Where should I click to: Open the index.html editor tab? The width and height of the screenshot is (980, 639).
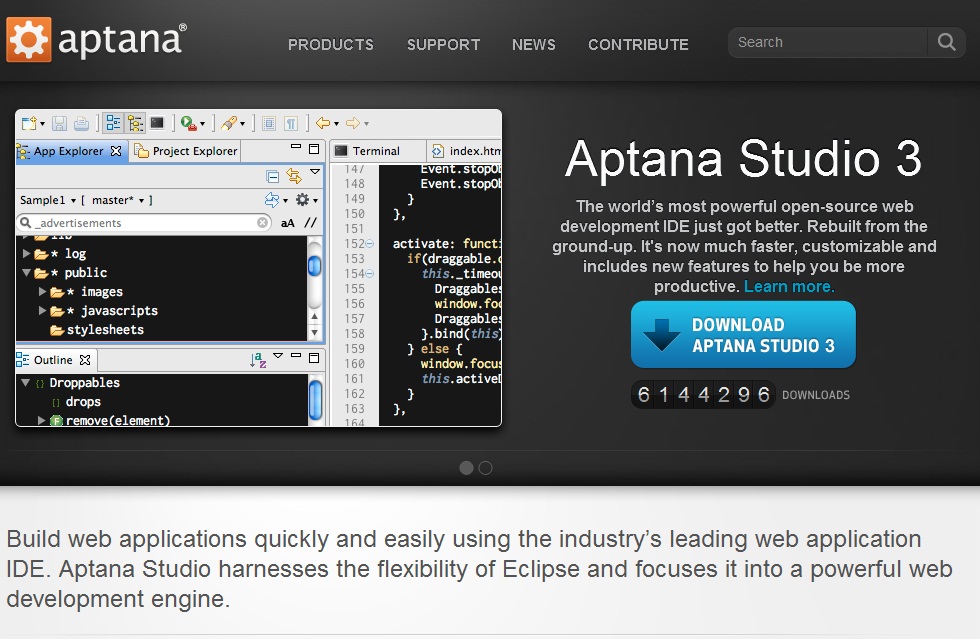pyautogui.click(x=466, y=151)
